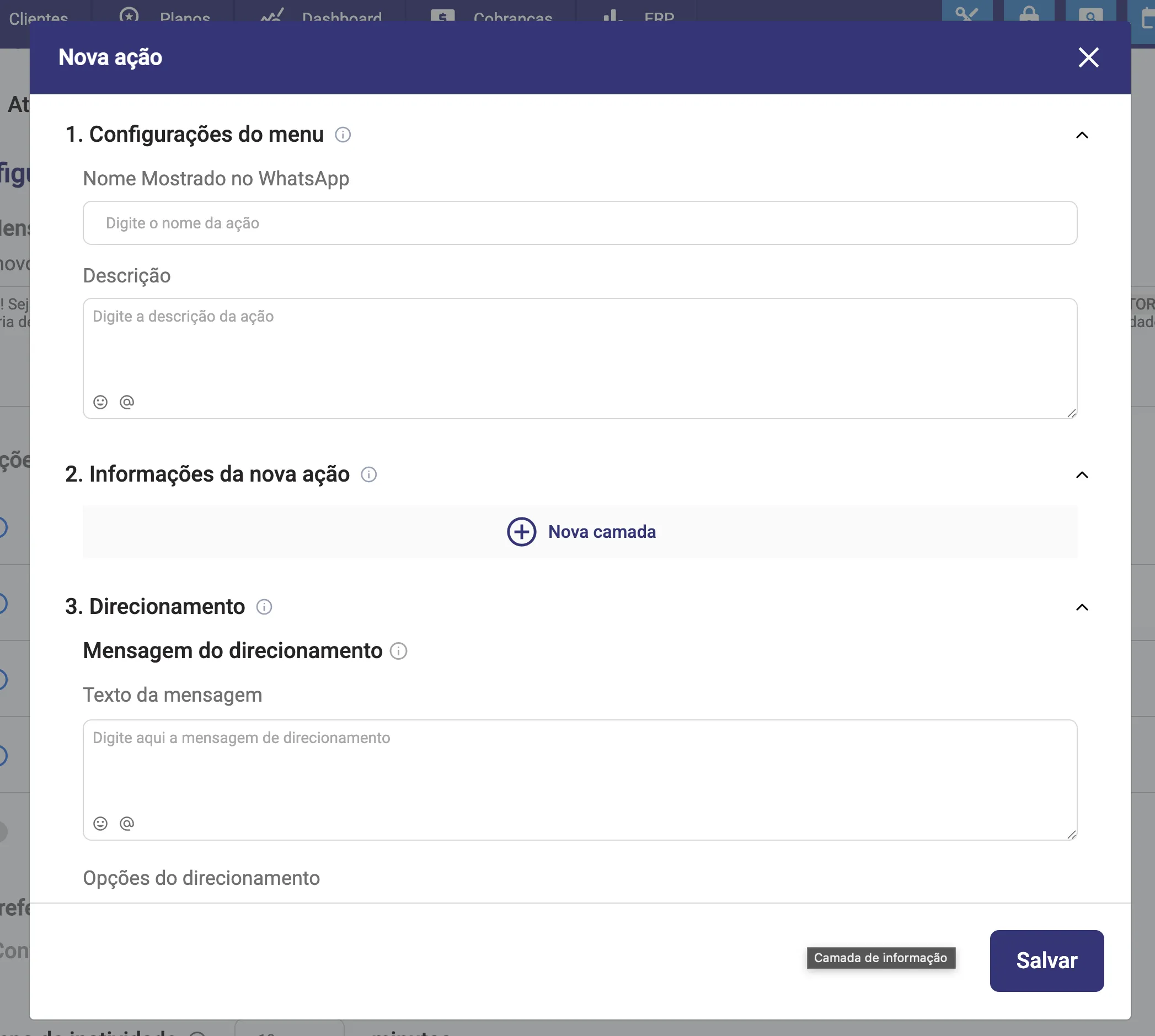Open info icon beside Direcionamento heading

264,607
